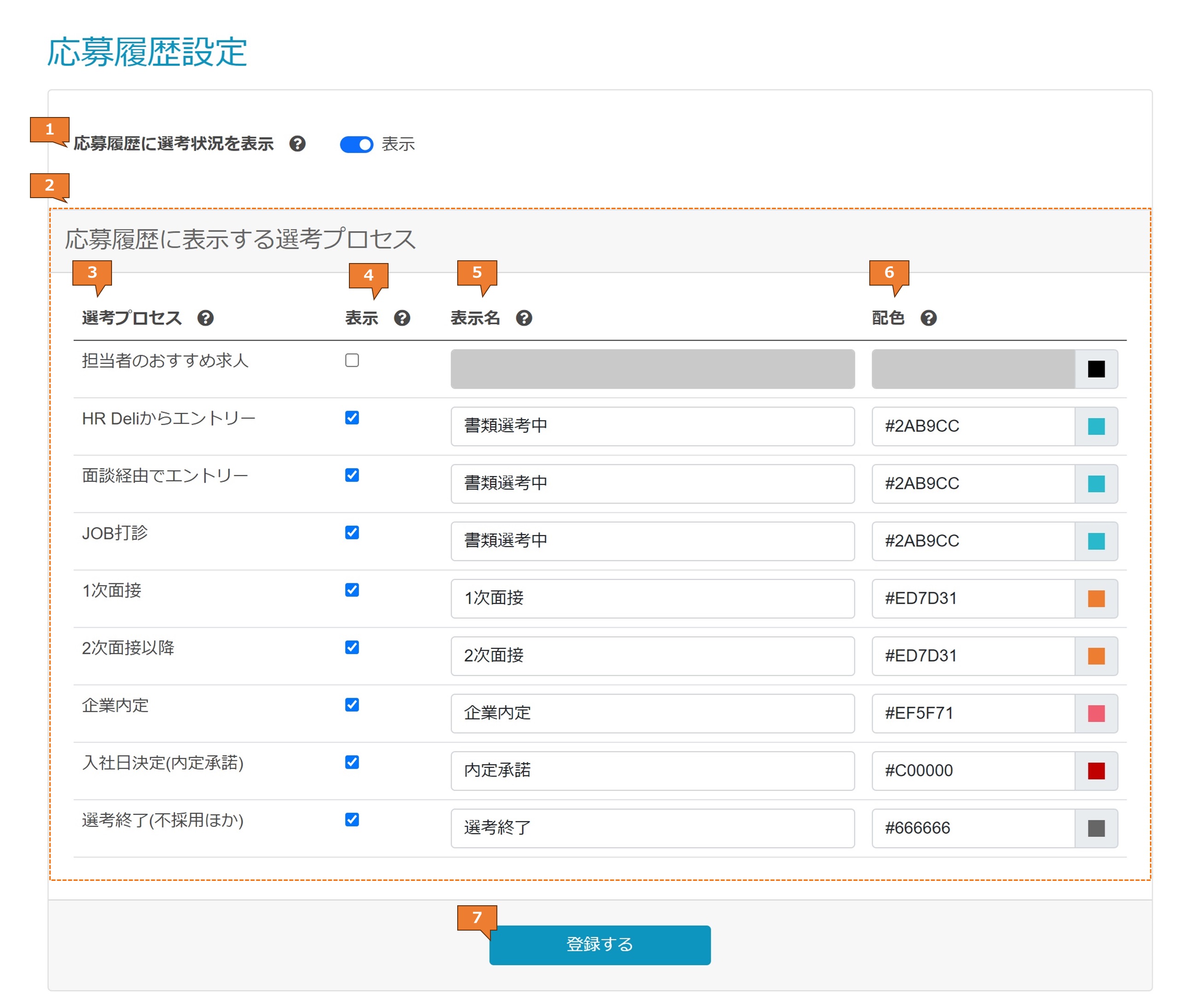
Task: Toggle the 選考状況を表示 switch off
Action: (356, 144)
